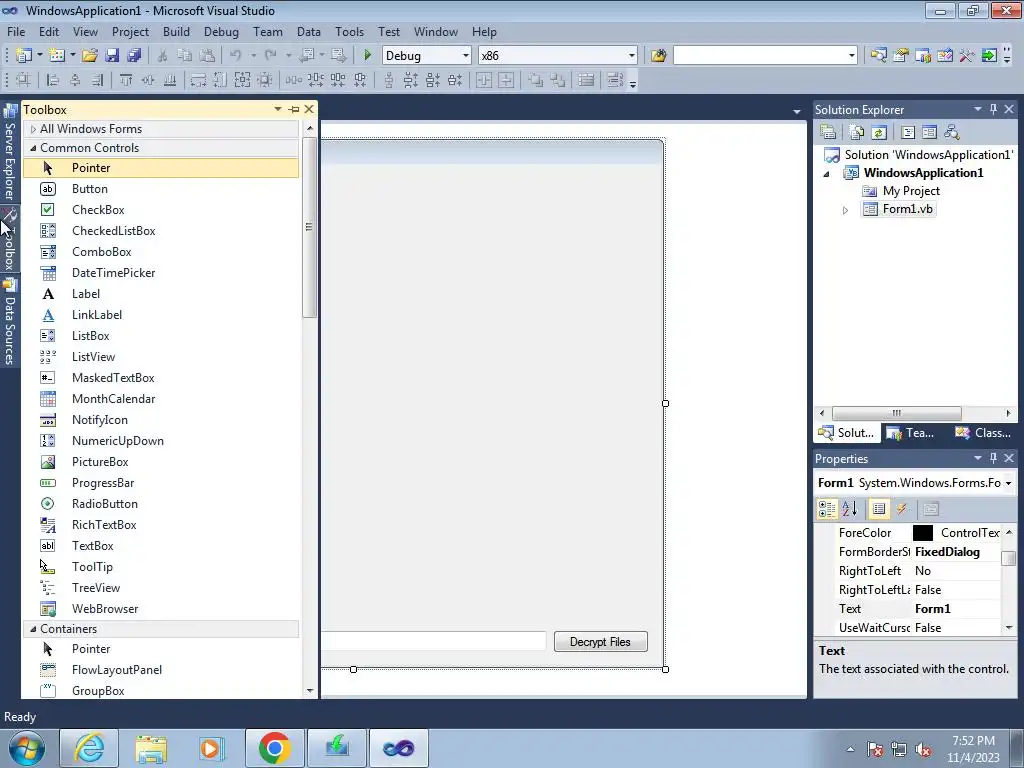Collapse WindowsApplication1 project node
Screen dimensions: 1024x768
tap(826, 174)
